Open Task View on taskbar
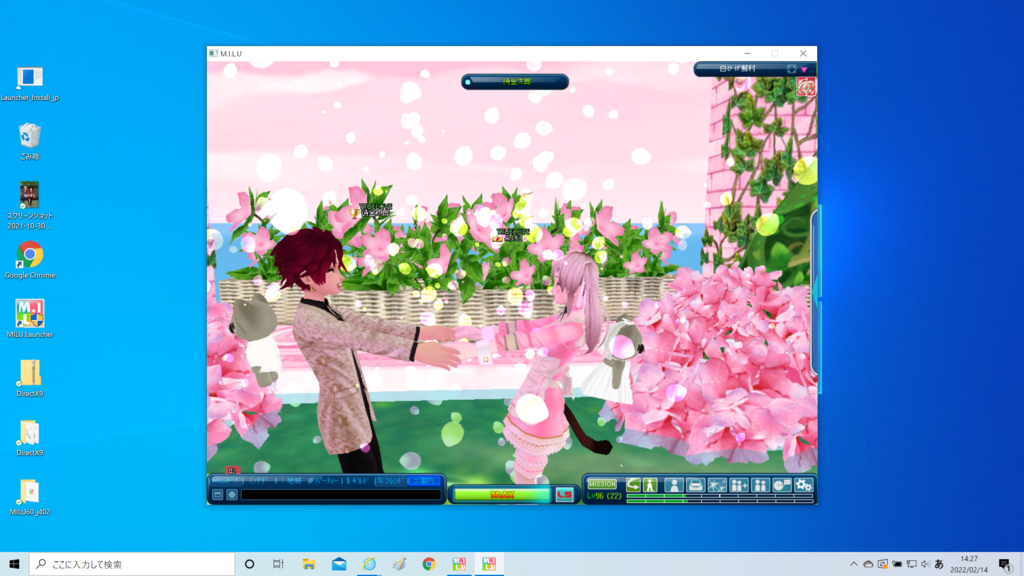 coord(278,564)
